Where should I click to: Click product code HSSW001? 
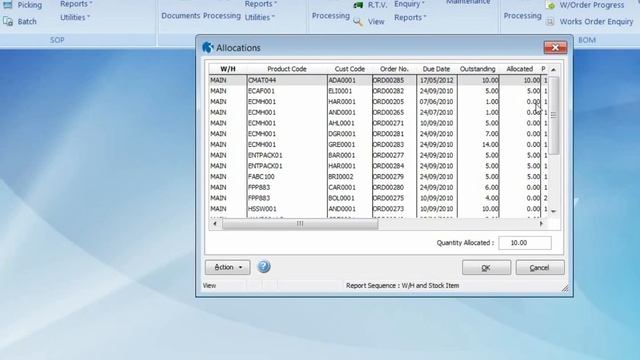click(x=287, y=209)
